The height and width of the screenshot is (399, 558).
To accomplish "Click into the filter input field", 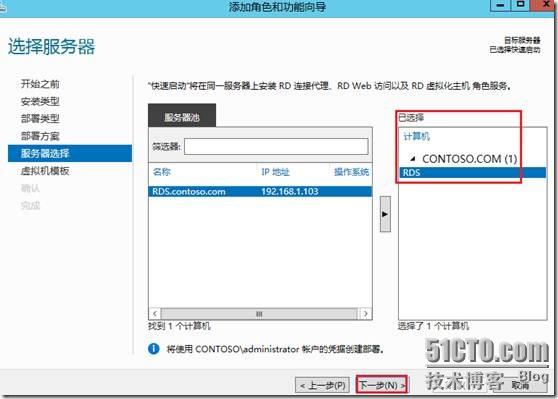I will [x=276, y=146].
